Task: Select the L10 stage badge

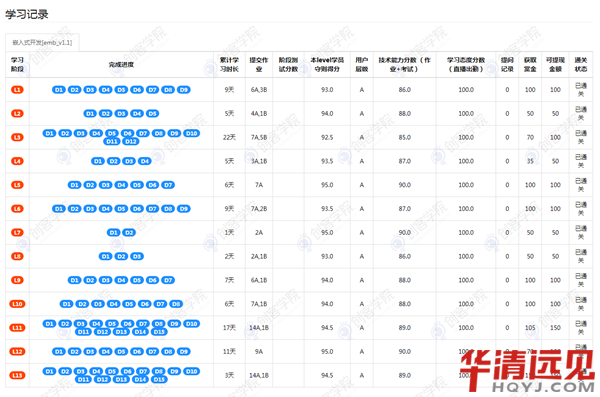Action: tap(17, 304)
